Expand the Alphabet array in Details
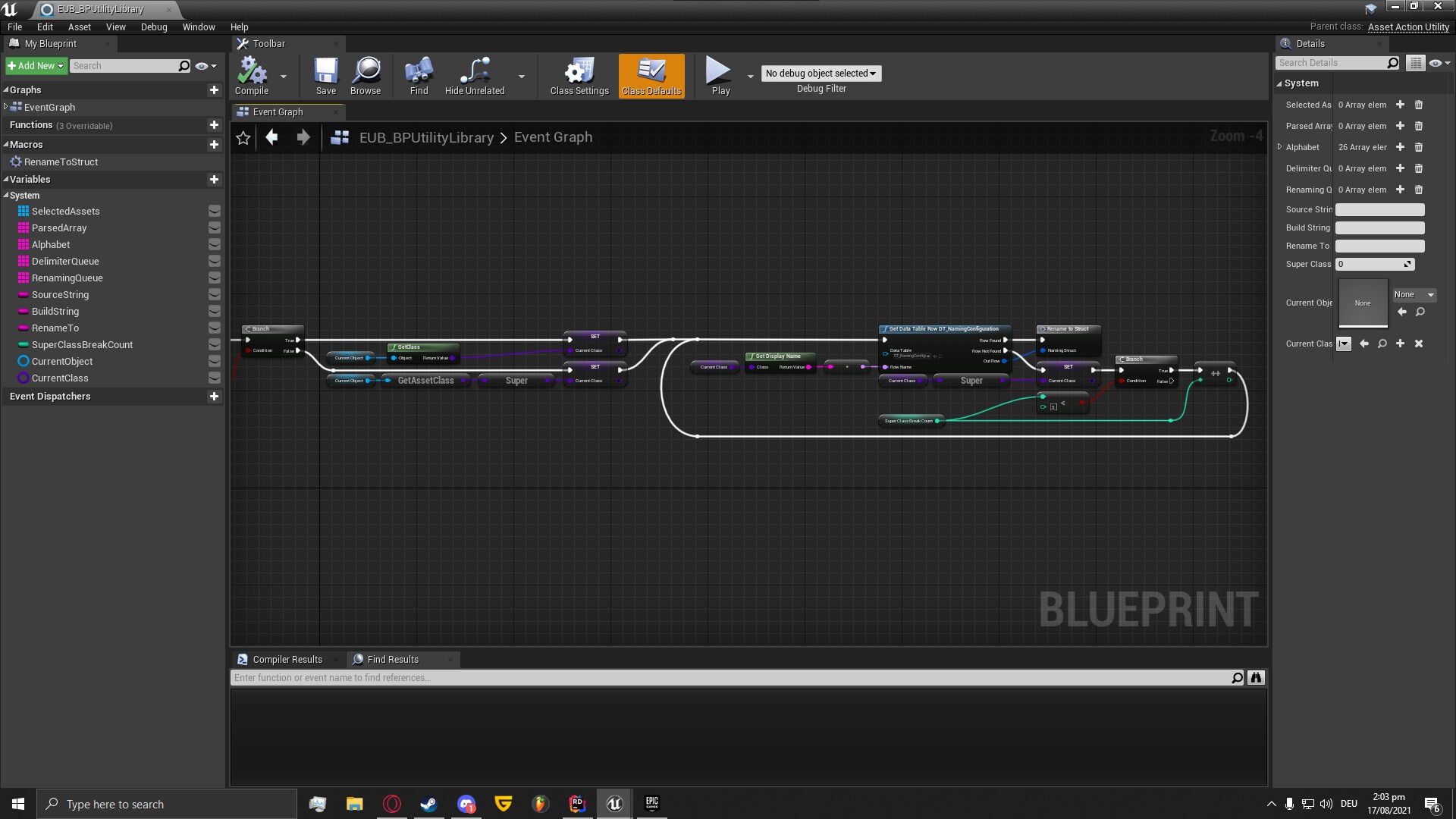 click(1279, 147)
